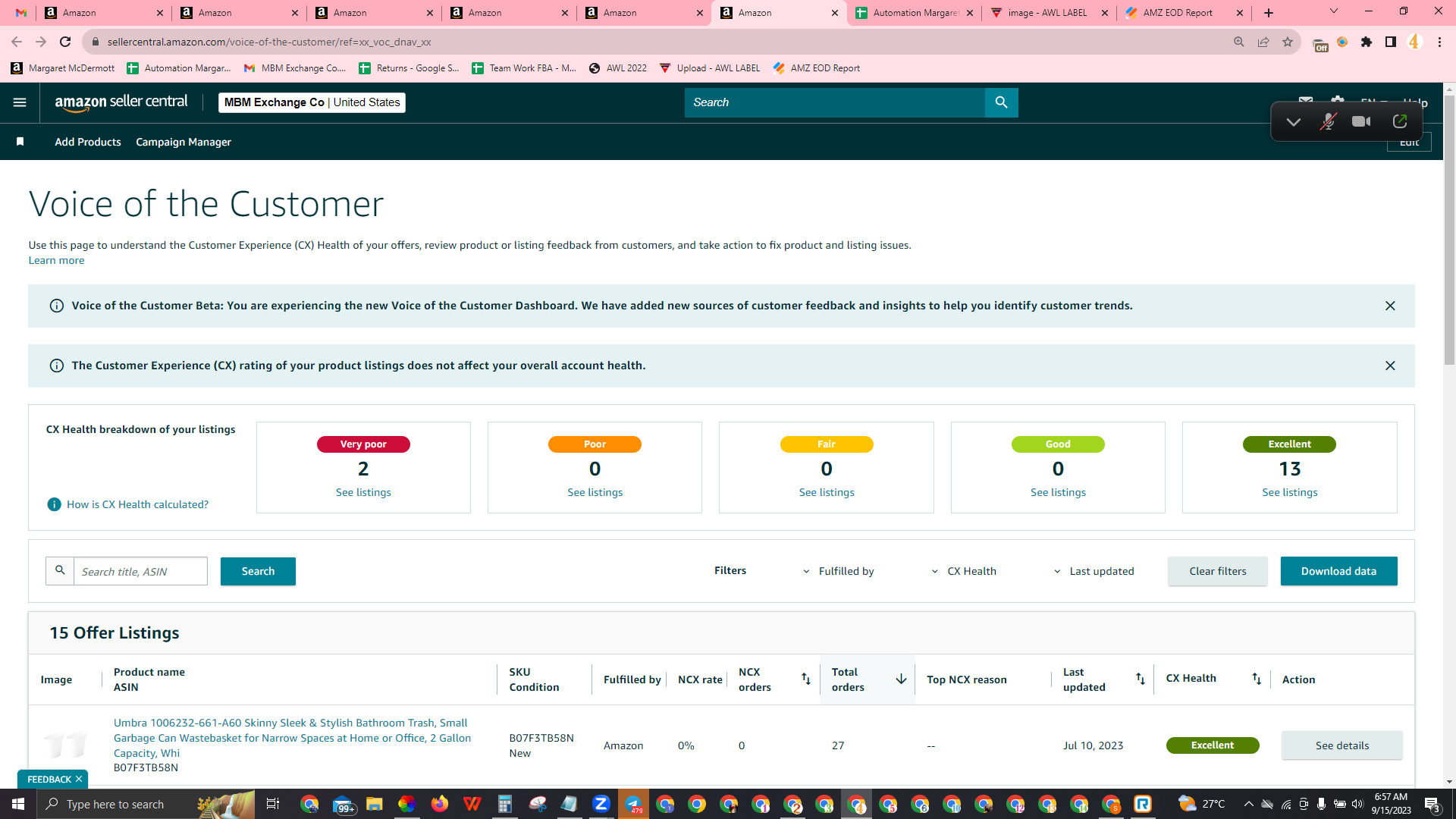Click the Download data button
The image size is (1456, 819).
(1338, 571)
